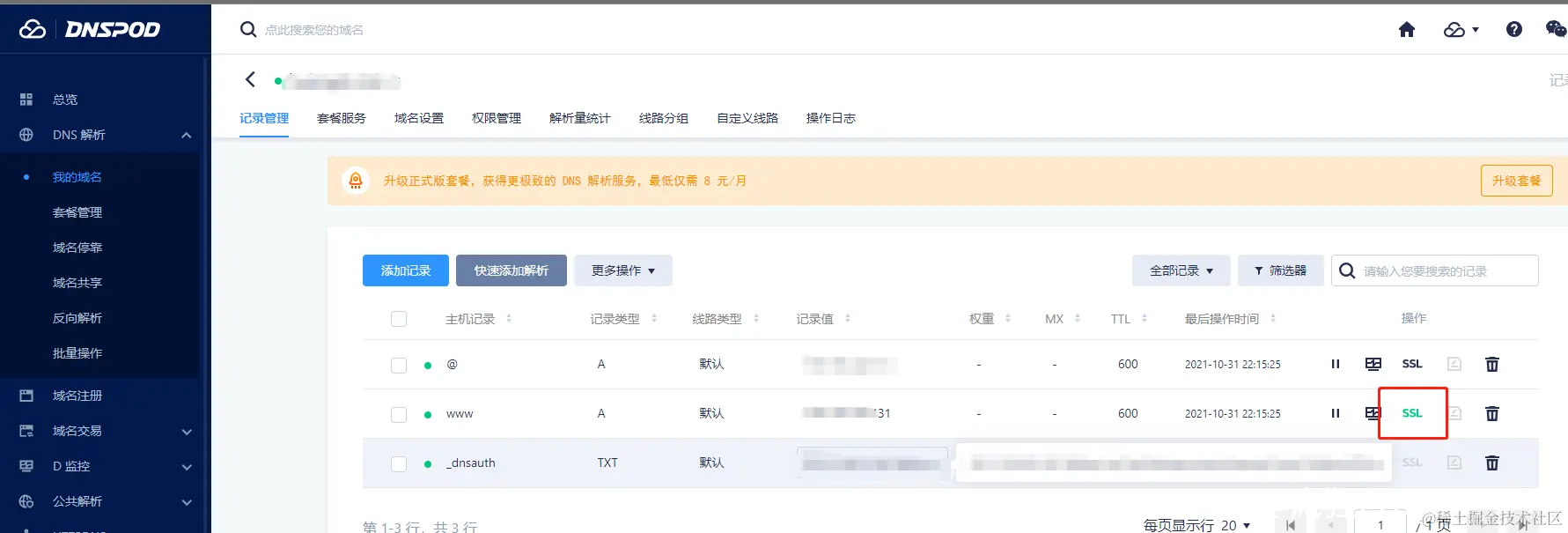Select the 记录管理 tab
Screen dimensions: 1568x533
(x=264, y=118)
